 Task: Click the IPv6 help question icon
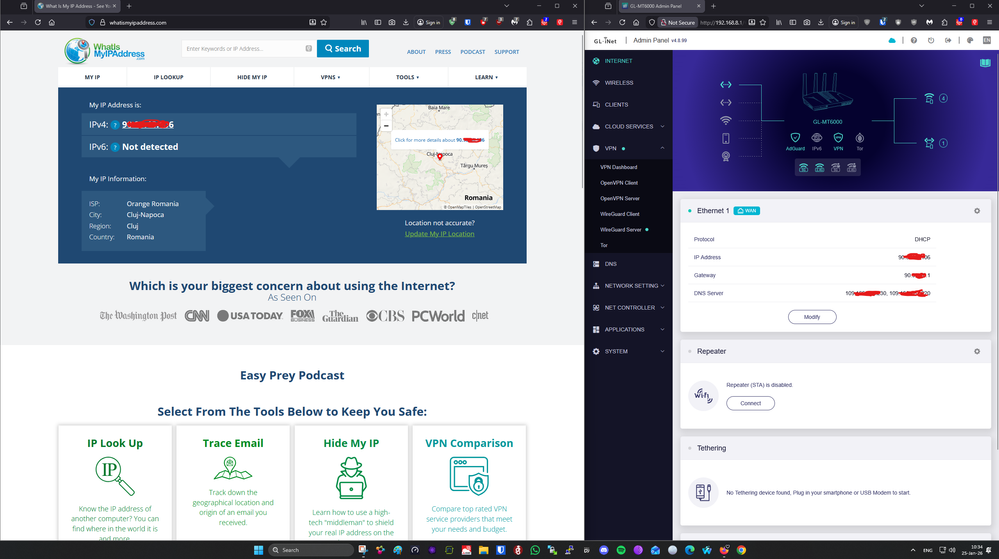click(x=115, y=147)
